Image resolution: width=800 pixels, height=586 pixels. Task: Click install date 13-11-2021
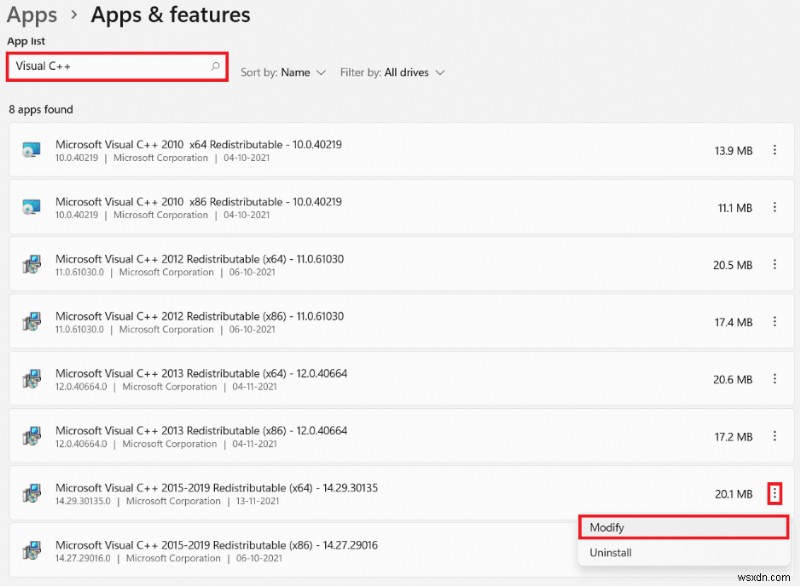pyautogui.click(x=257, y=501)
